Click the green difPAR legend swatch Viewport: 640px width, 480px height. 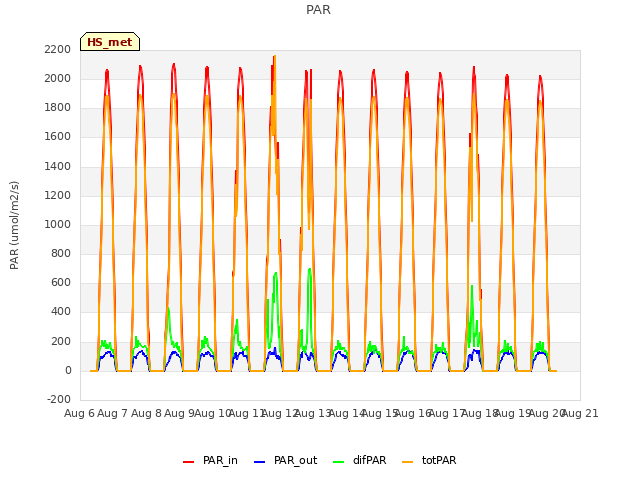tap(339, 462)
